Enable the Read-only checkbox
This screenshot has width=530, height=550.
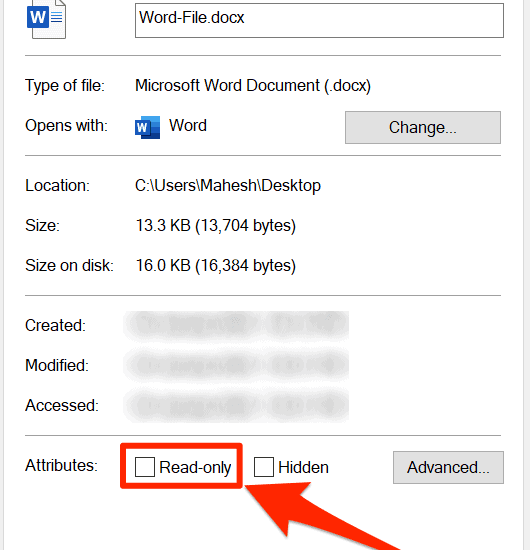coord(145,467)
